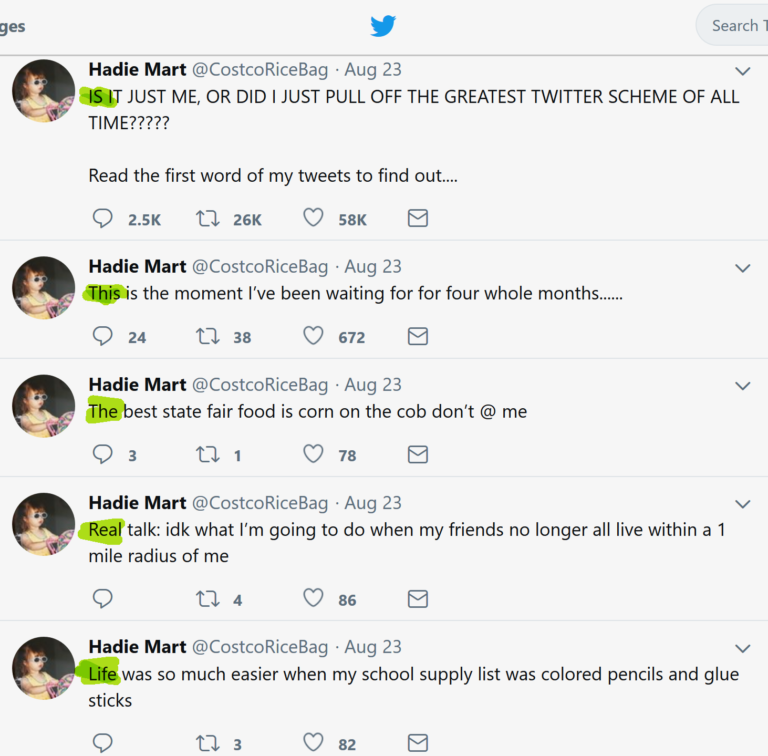
Task: Open the chevron menu on "Real talk" tweet
Action: pyautogui.click(x=742, y=504)
